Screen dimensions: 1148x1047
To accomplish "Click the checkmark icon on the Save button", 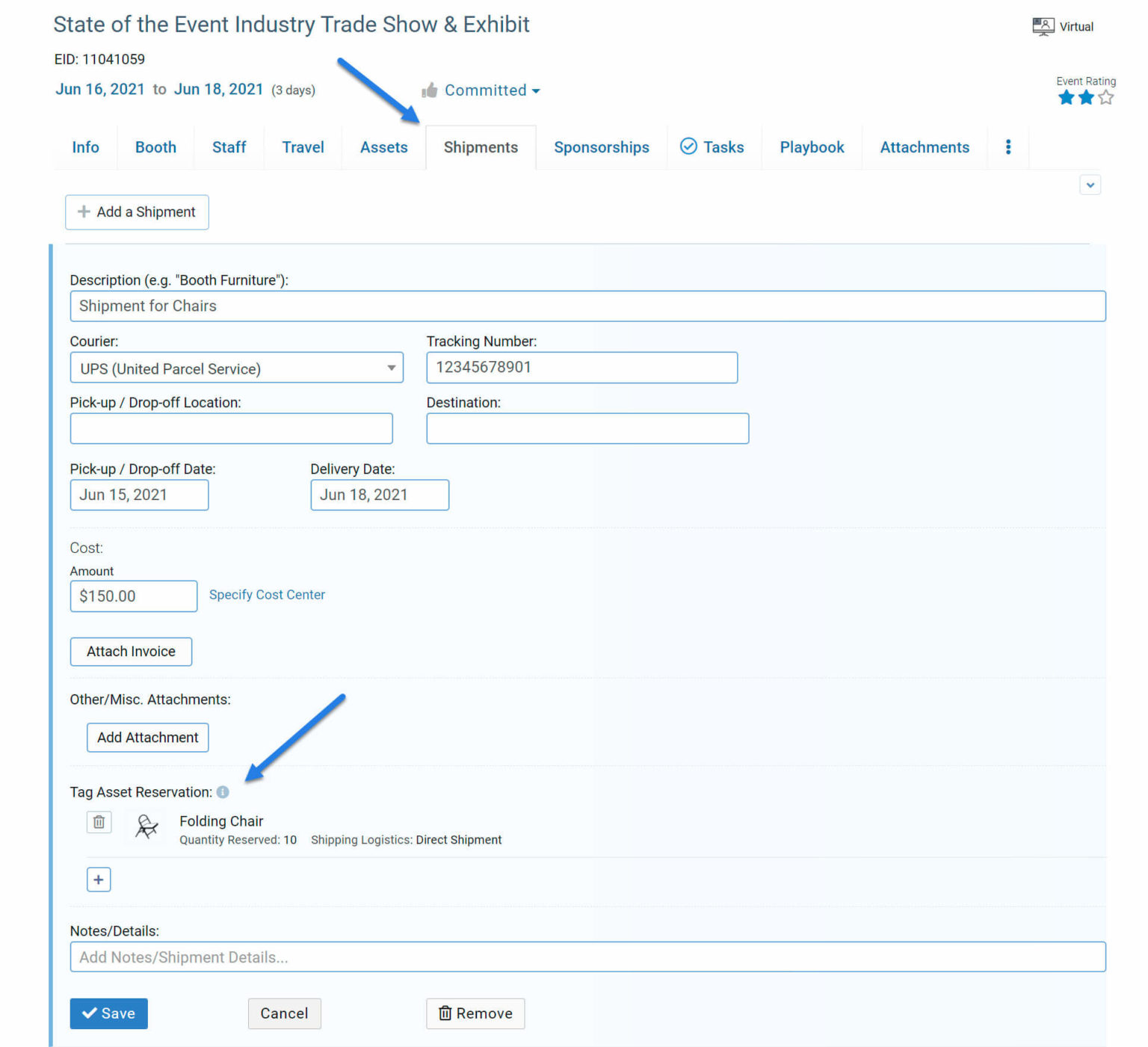I will tap(91, 1013).
